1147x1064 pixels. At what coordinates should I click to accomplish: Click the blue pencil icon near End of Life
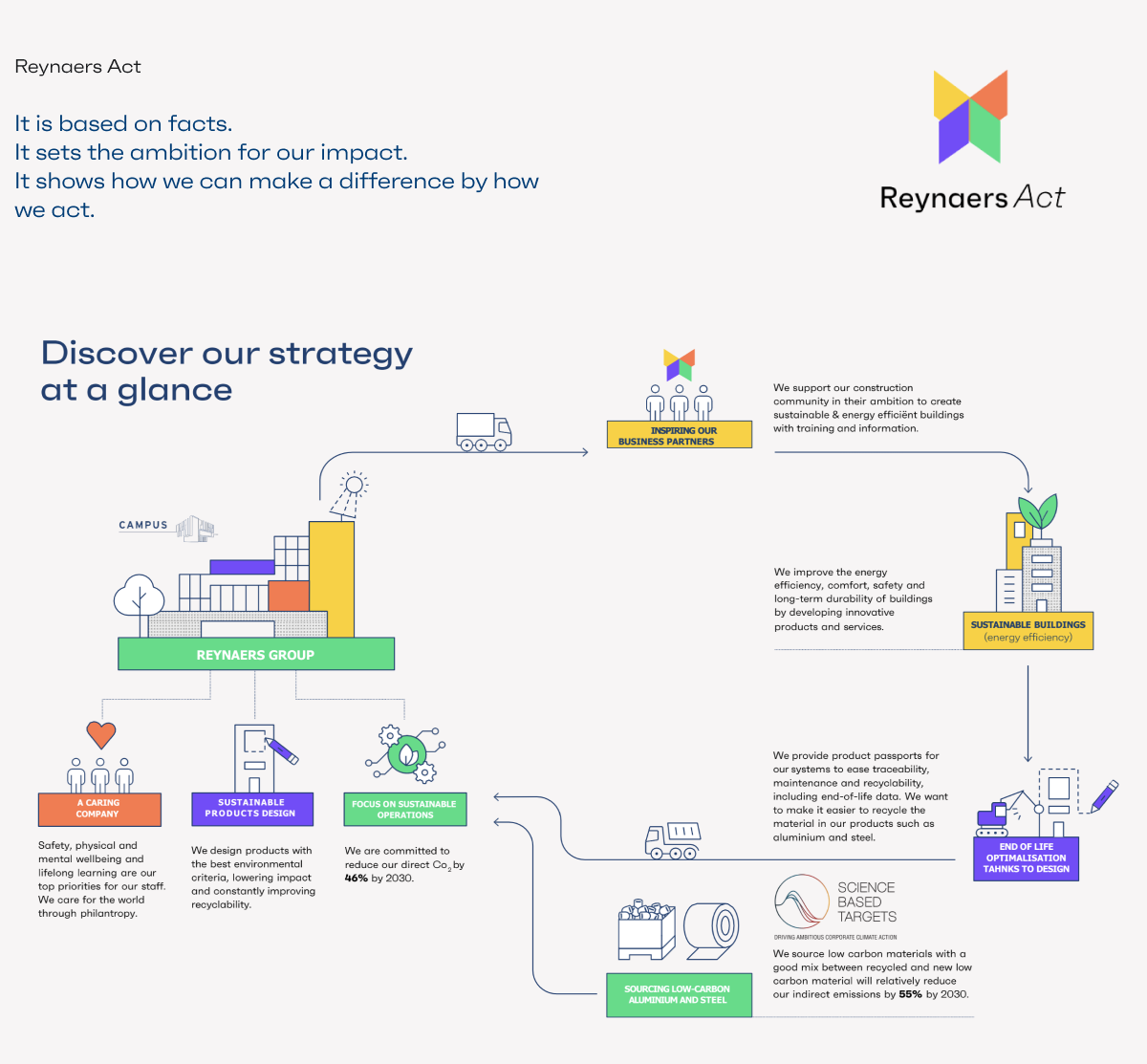pyautogui.click(x=1104, y=796)
